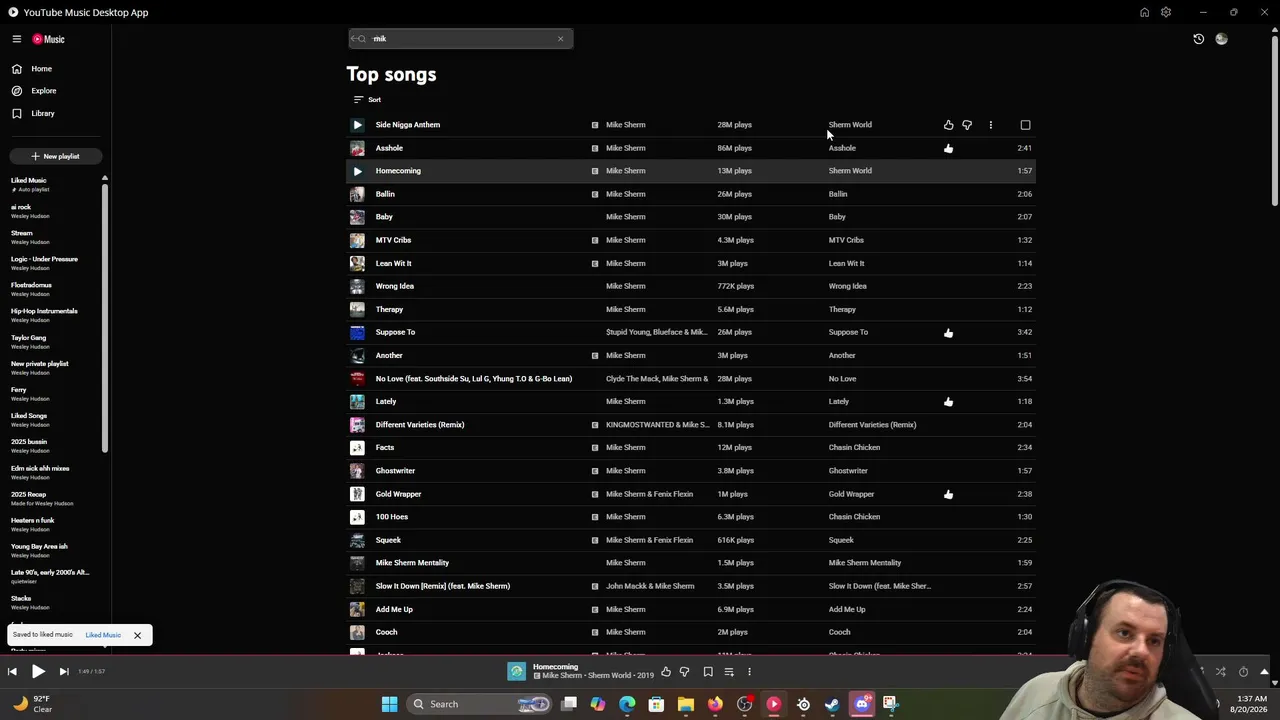The width and height of the screenshot is (1280, 720).
Task: Skip to the previous track
Action: click(12, 672)
